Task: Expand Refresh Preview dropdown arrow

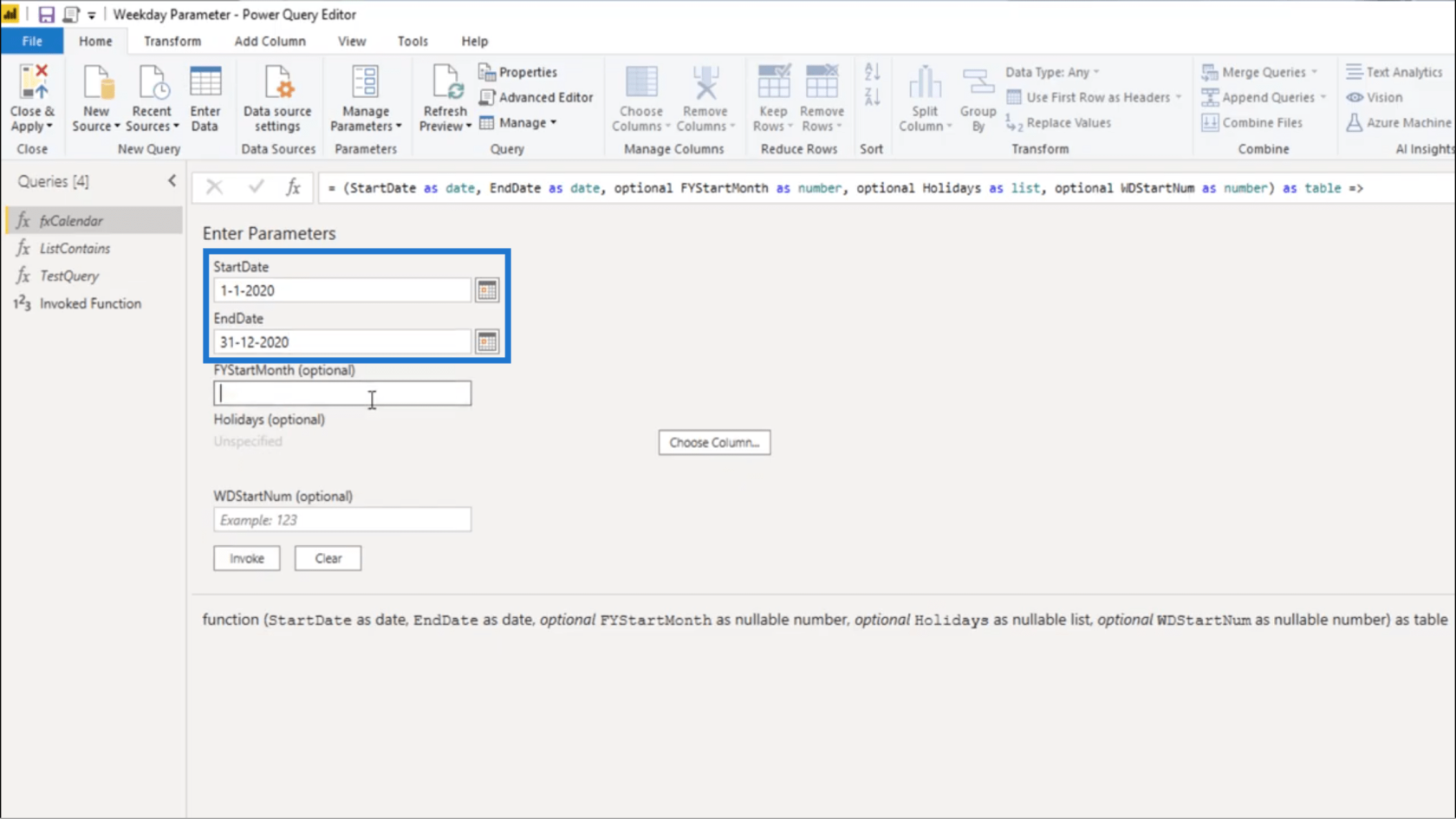Action: [469, 127]
